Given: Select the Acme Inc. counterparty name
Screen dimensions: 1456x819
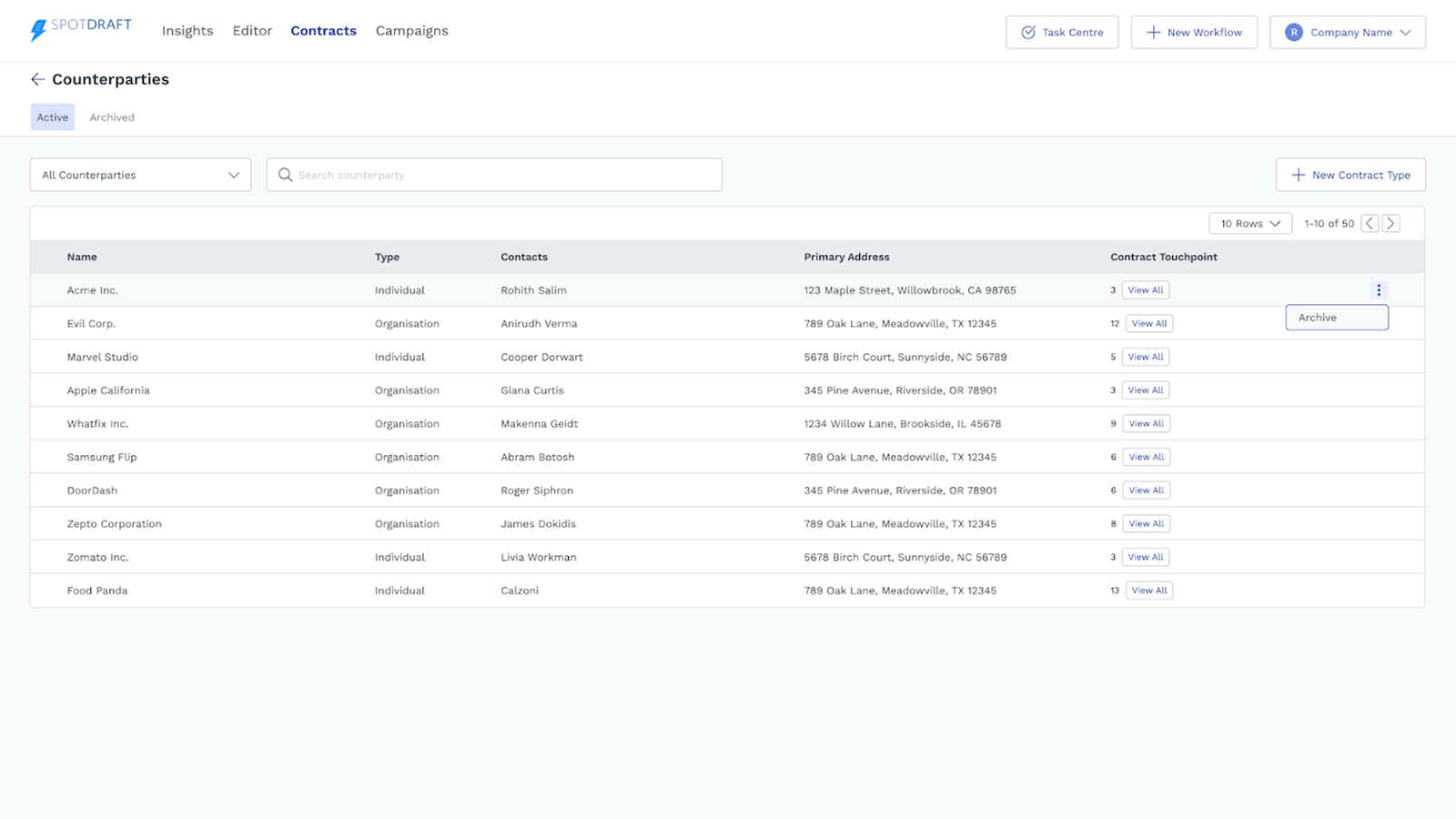Looking at the screenshot, I should click(x=93, y=290).
